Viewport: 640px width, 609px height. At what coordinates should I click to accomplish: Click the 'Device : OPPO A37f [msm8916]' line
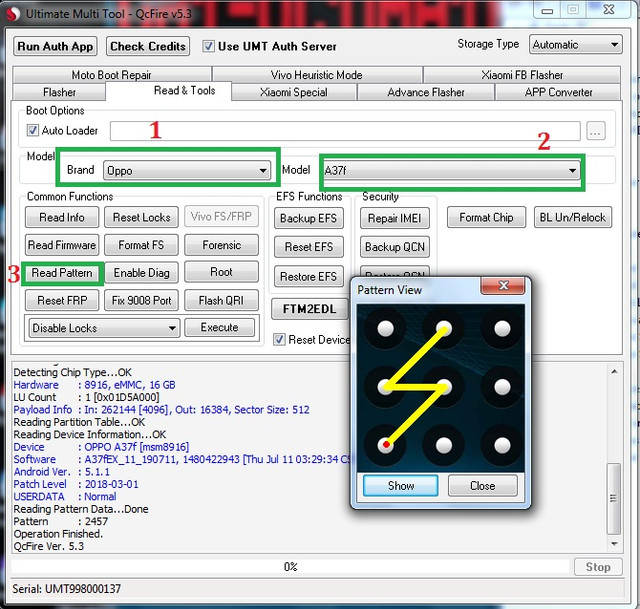tap(101, 447)
